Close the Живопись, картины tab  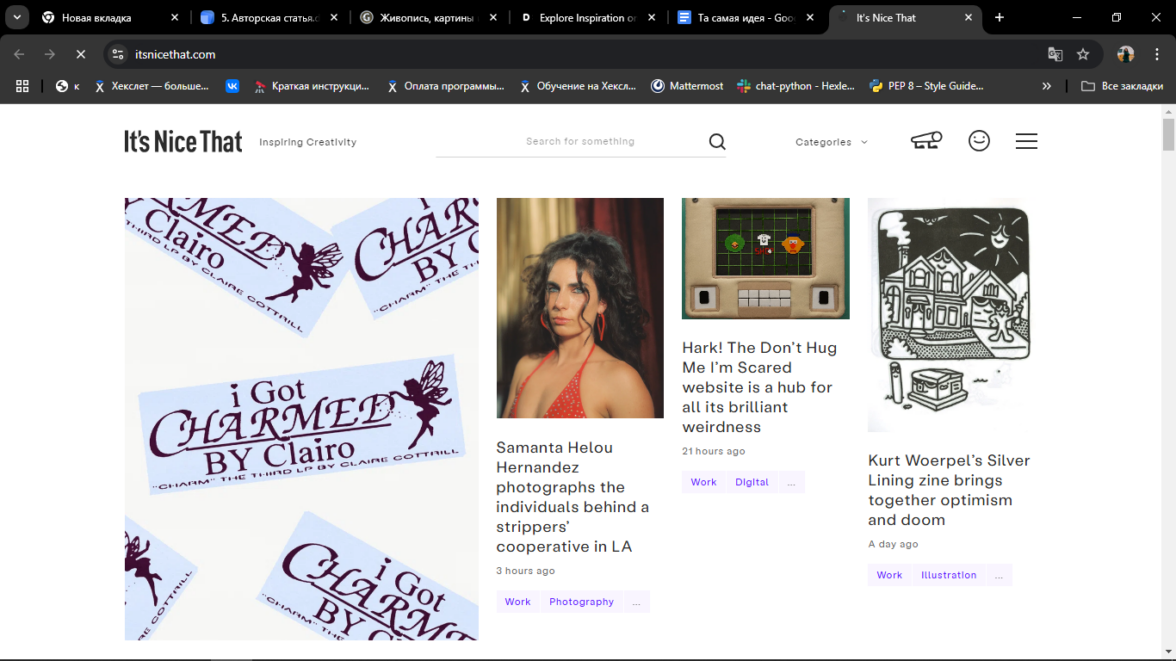(x=493, y=17)
